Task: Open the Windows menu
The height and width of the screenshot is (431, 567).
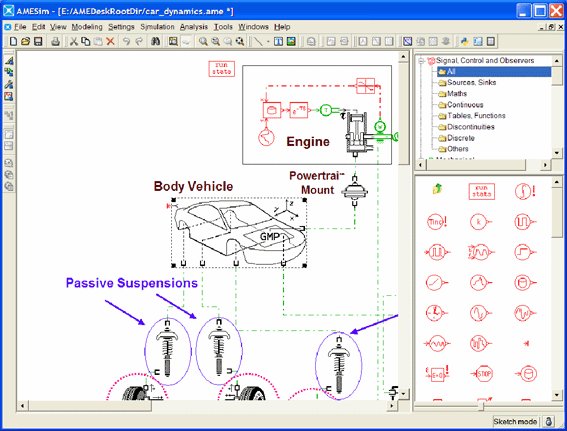Action: point(253,27)
